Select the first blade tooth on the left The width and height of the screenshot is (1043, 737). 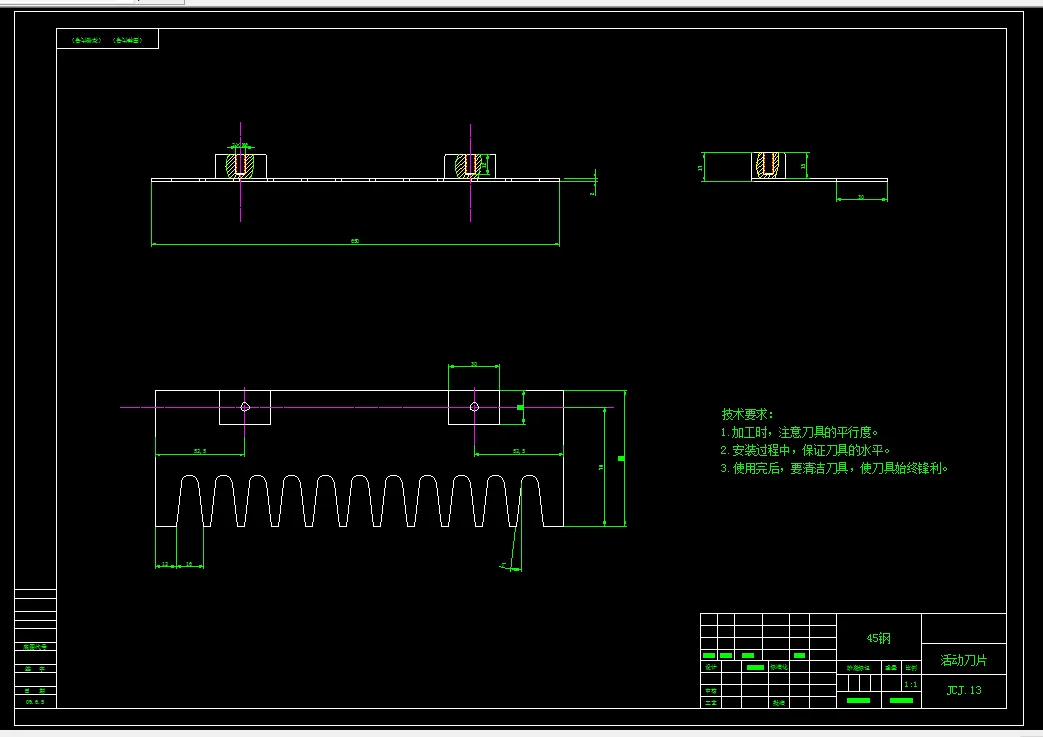[x=190, y=500]
